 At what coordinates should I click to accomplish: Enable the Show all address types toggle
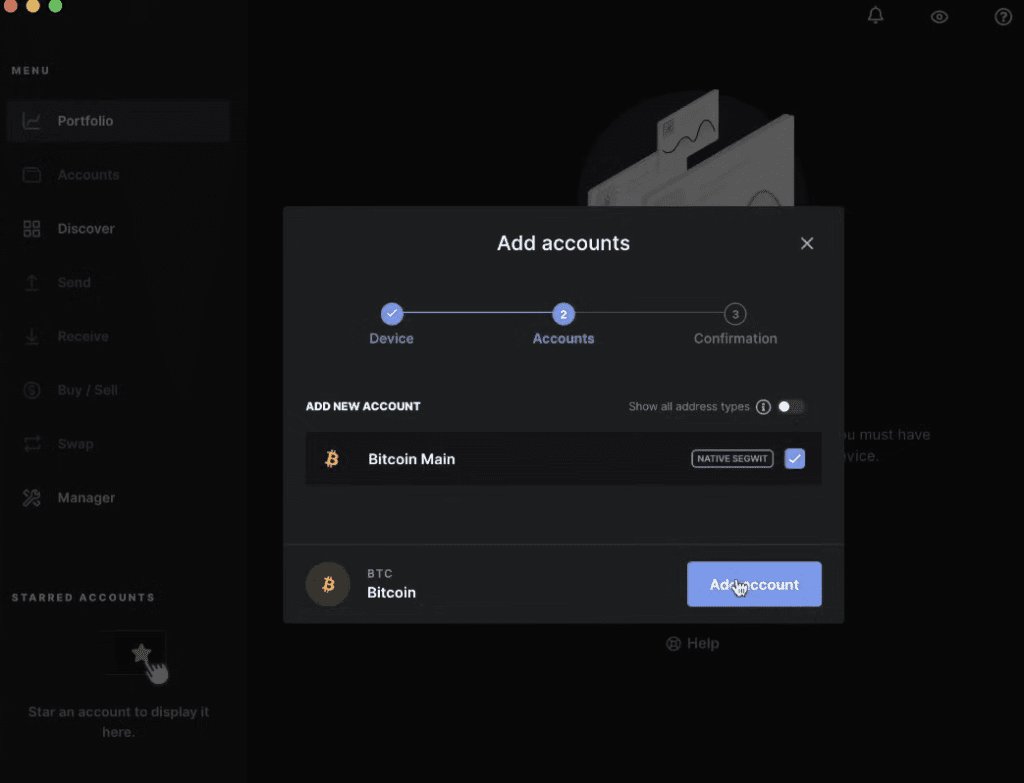click(x=790, y=407)
